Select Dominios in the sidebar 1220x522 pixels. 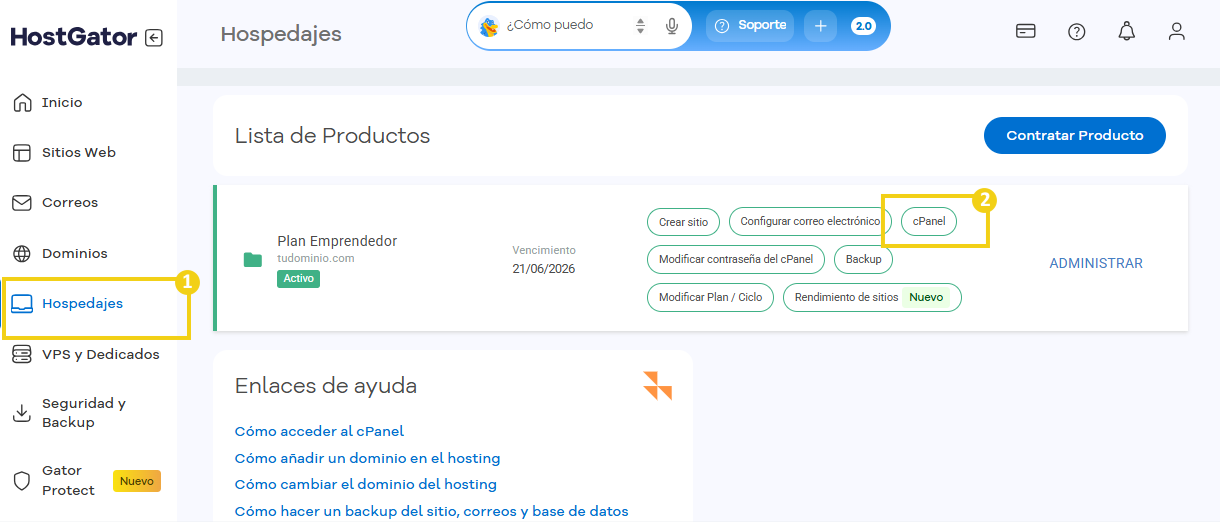click(x=75, y=254)
